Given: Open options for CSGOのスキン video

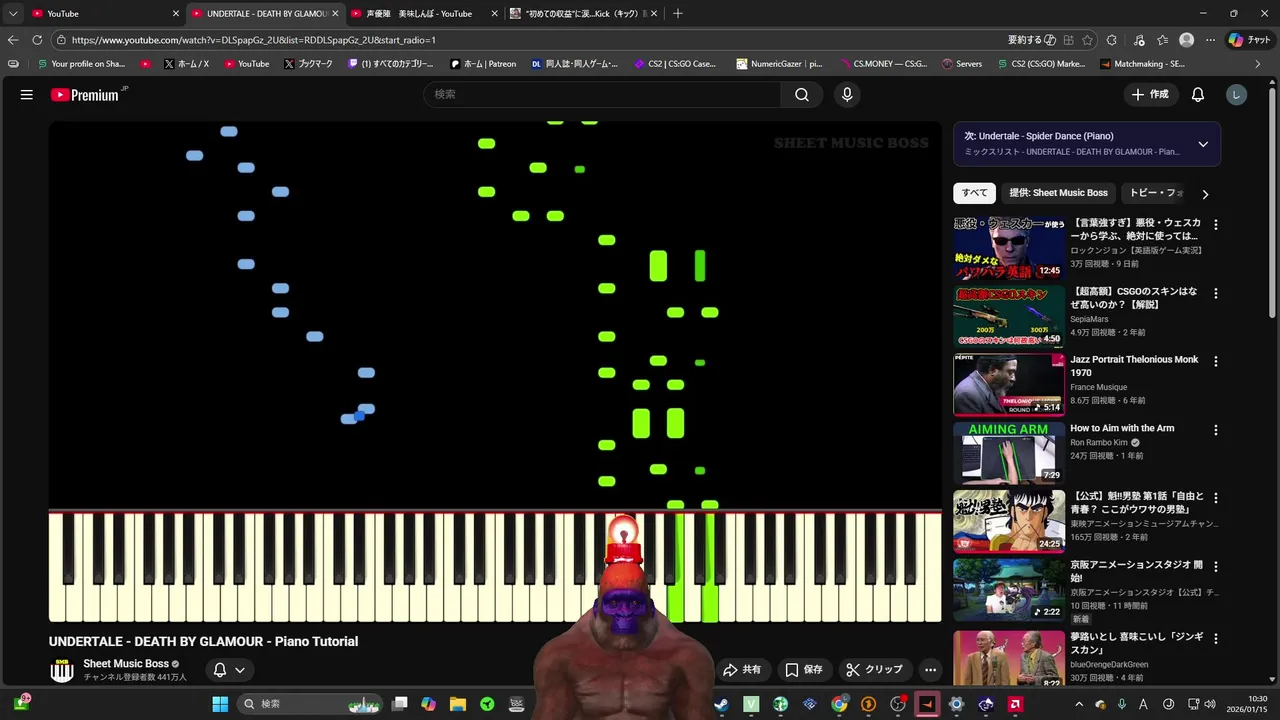Looking at the screenshot, I should click(x=1216, y=293).
